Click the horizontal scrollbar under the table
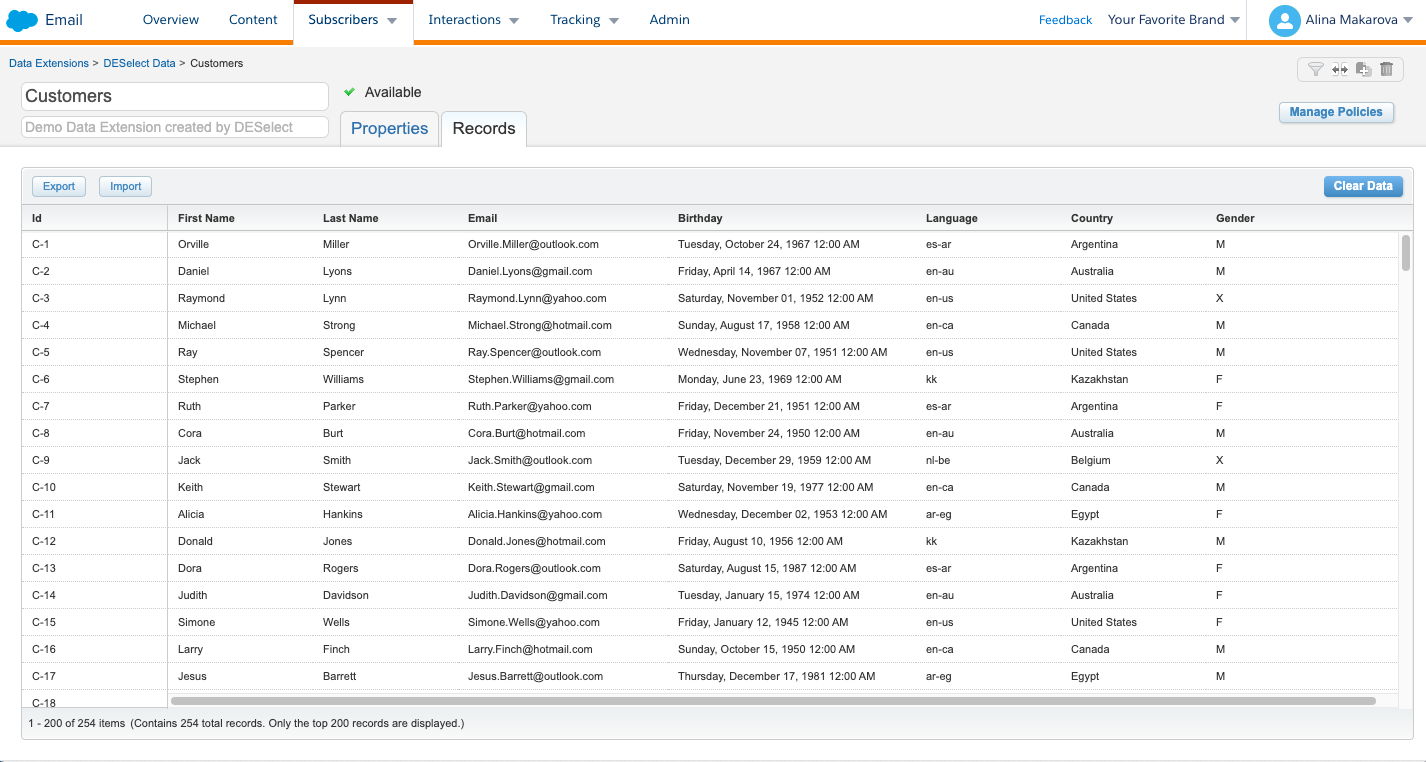The width and height of the screenshot is (1426, 762). tap(772, 701)
